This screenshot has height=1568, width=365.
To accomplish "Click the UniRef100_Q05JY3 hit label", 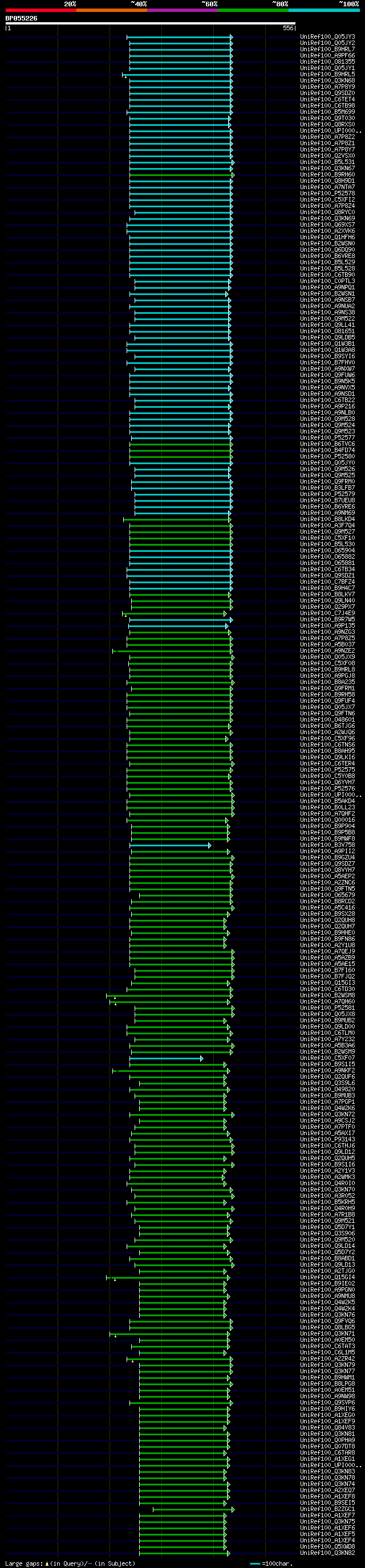I will 327,36.
